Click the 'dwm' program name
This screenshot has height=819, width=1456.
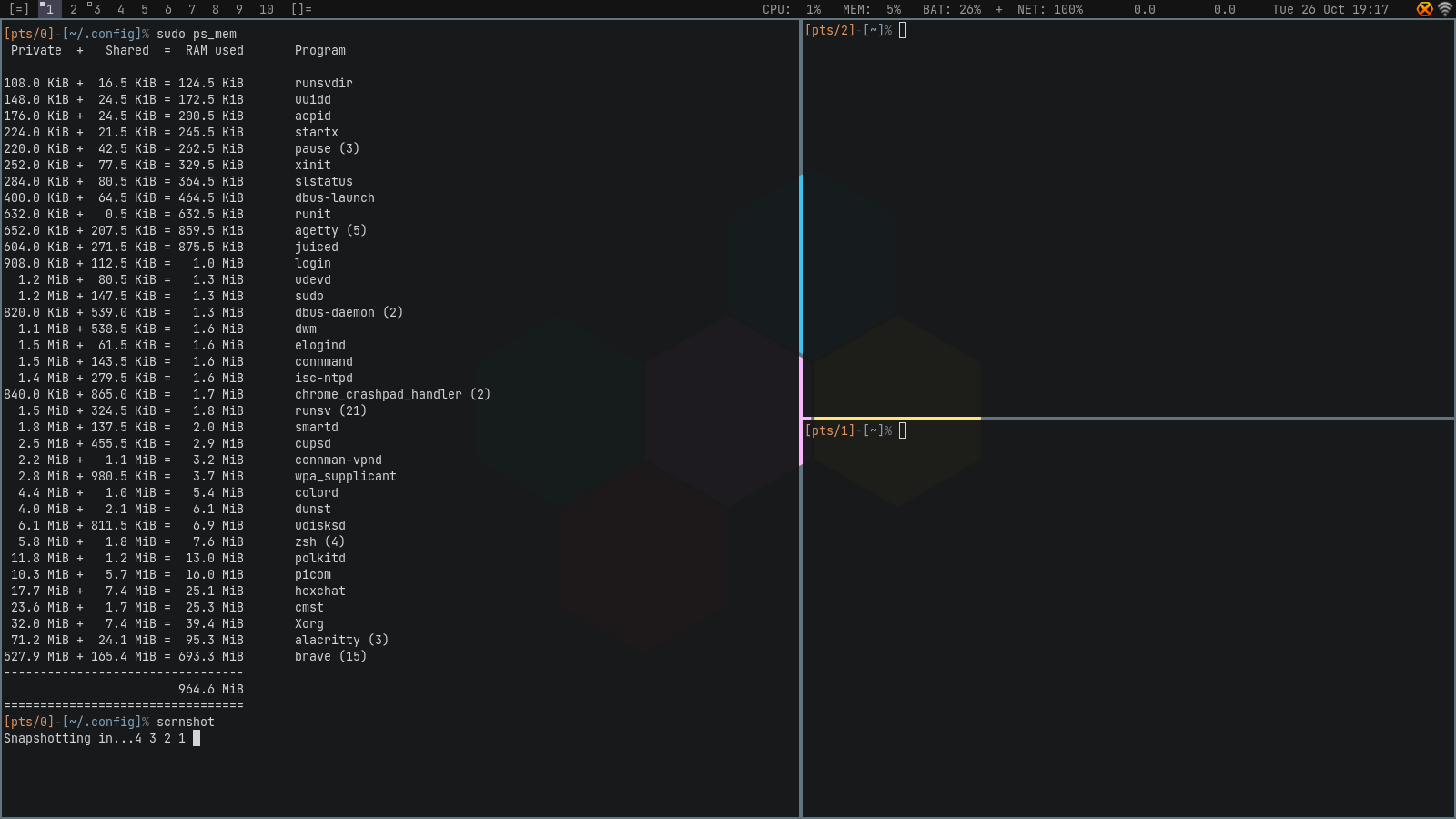[306, 329]
